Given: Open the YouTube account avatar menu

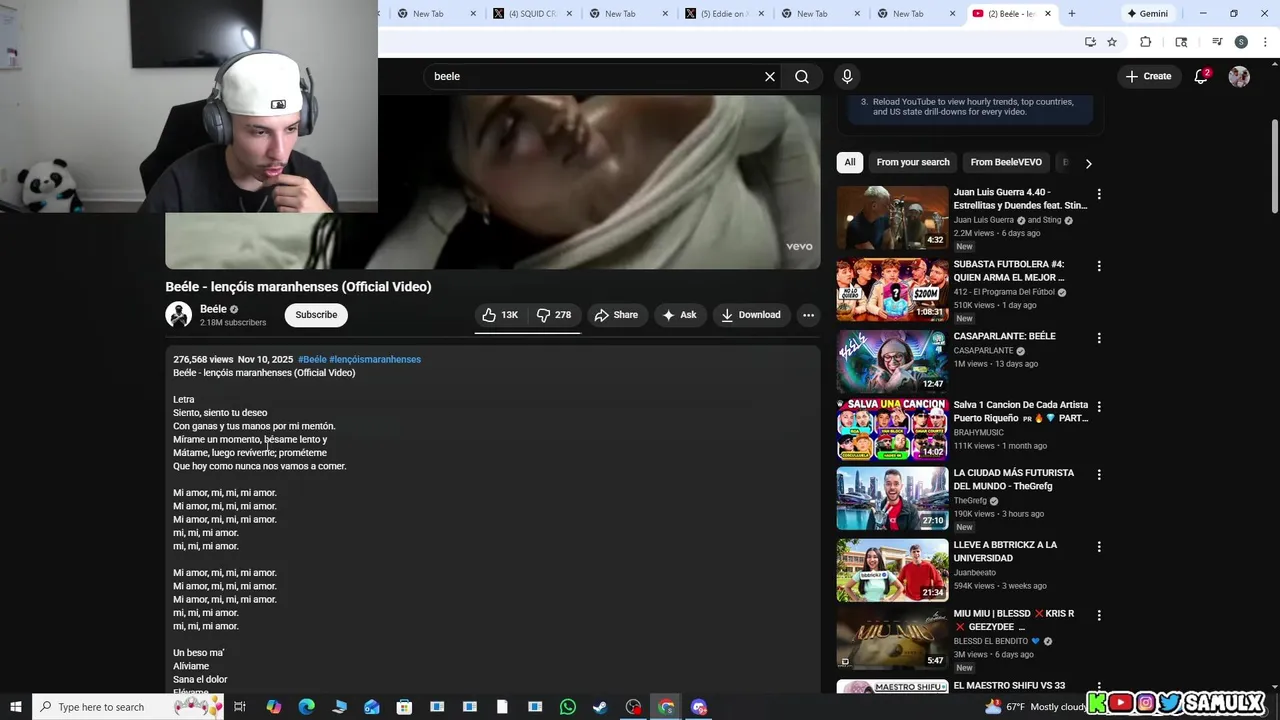Looking at the screenshot, I should (x=1239, y=76).
